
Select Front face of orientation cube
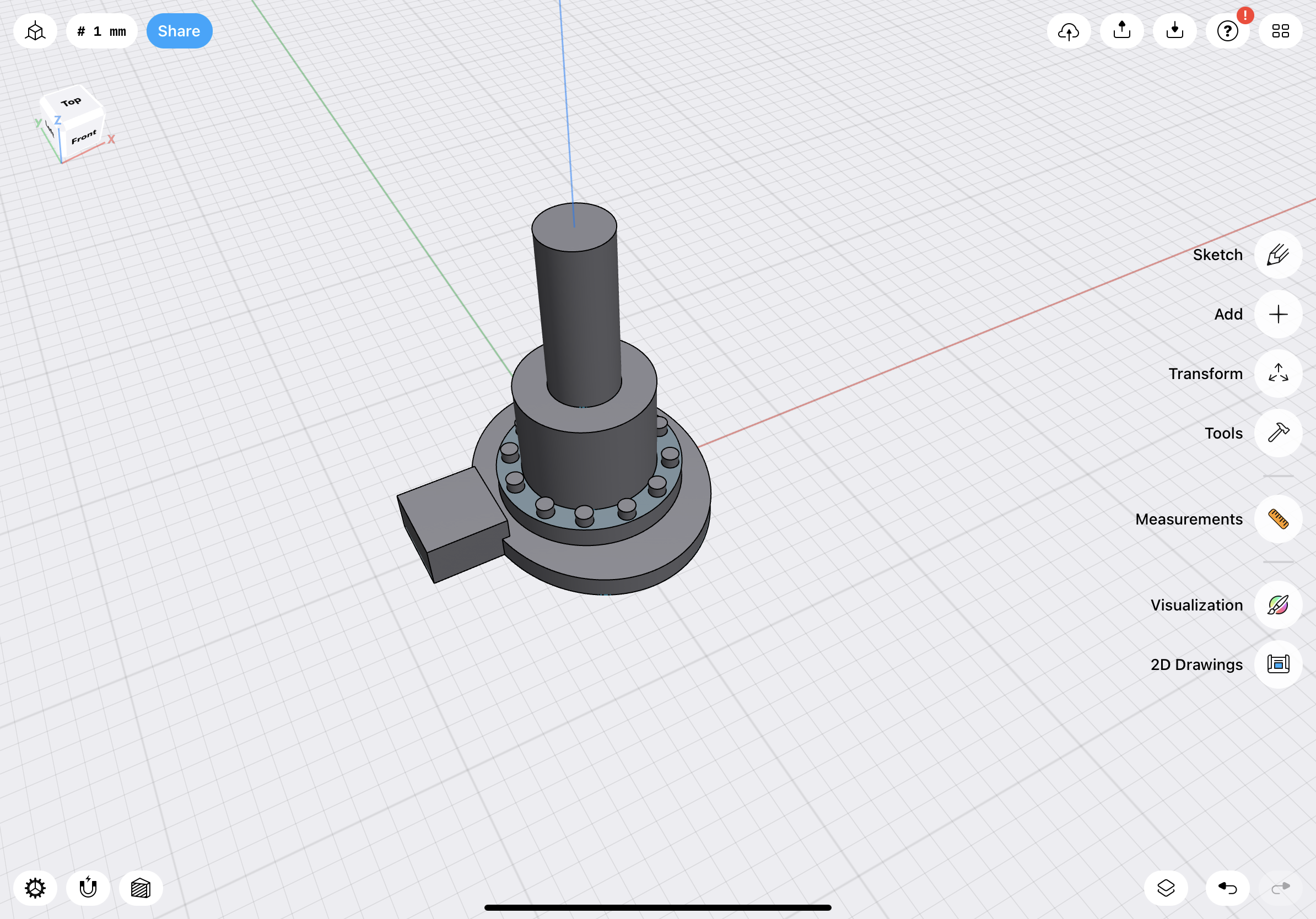[x=84, y=138]
